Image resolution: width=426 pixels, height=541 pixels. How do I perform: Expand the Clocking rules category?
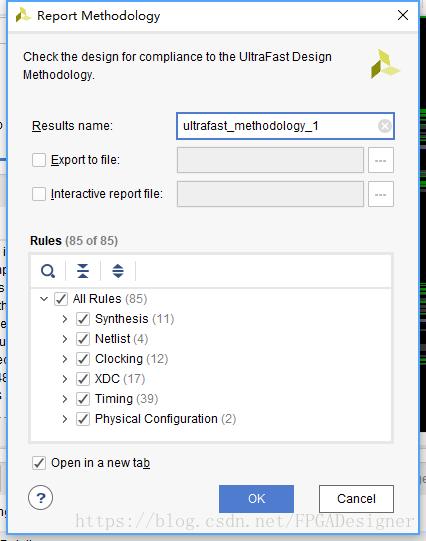coord(65,359)
